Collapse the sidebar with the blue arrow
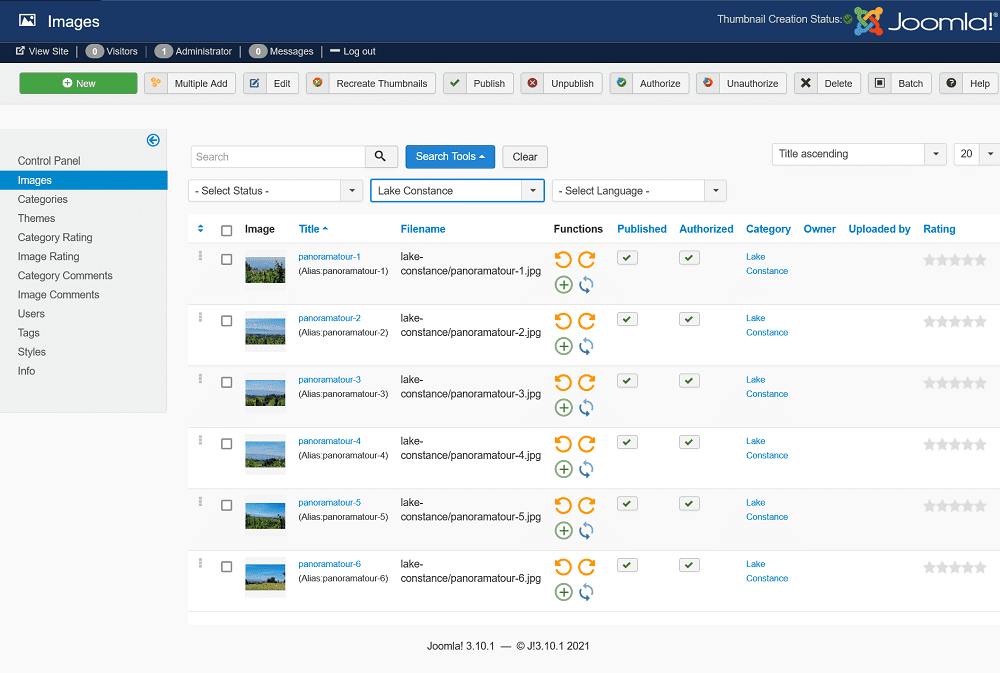This screenshot has height=673, width=1000. click(x=153, y=140)
